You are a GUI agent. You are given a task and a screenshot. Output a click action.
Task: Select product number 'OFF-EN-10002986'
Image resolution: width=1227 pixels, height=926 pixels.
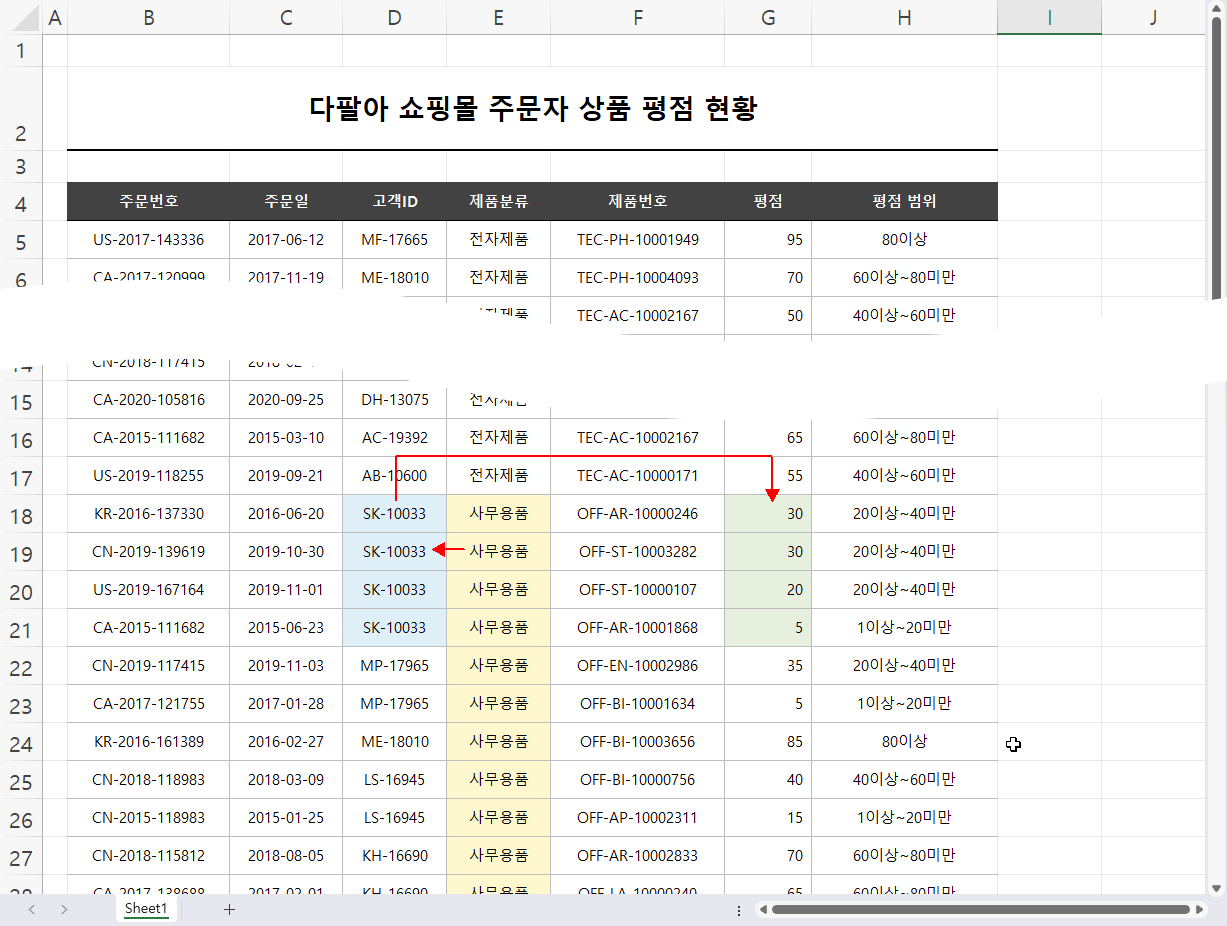(x=637, y=666)
